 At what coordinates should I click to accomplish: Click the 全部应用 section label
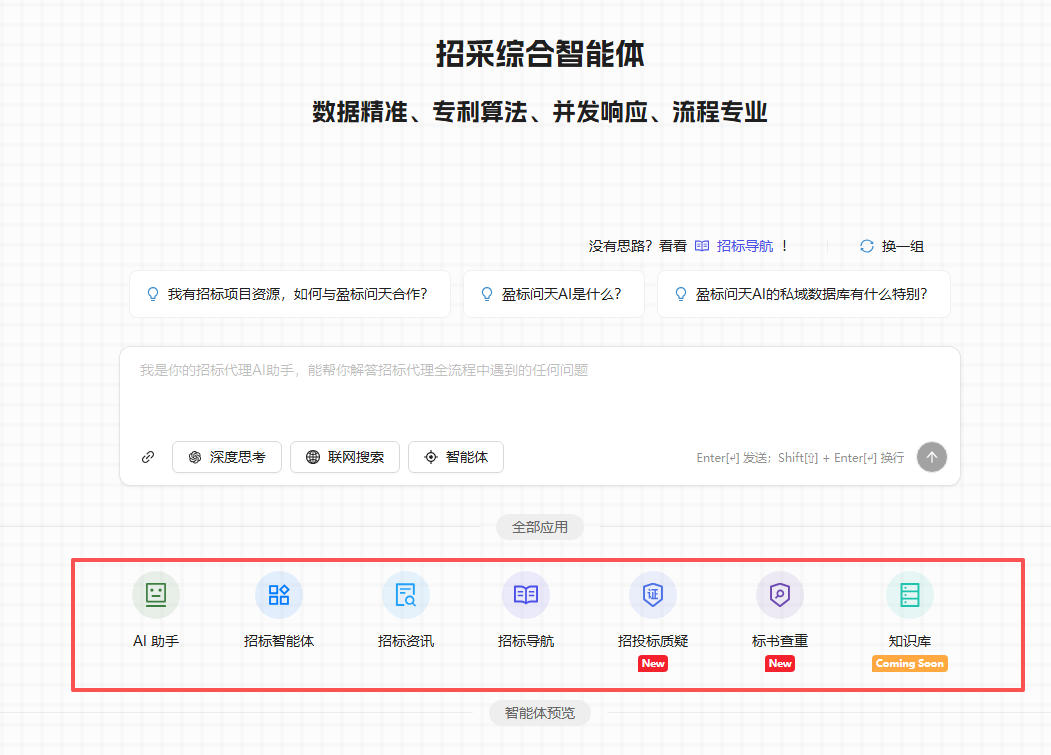tap(540, 527)
